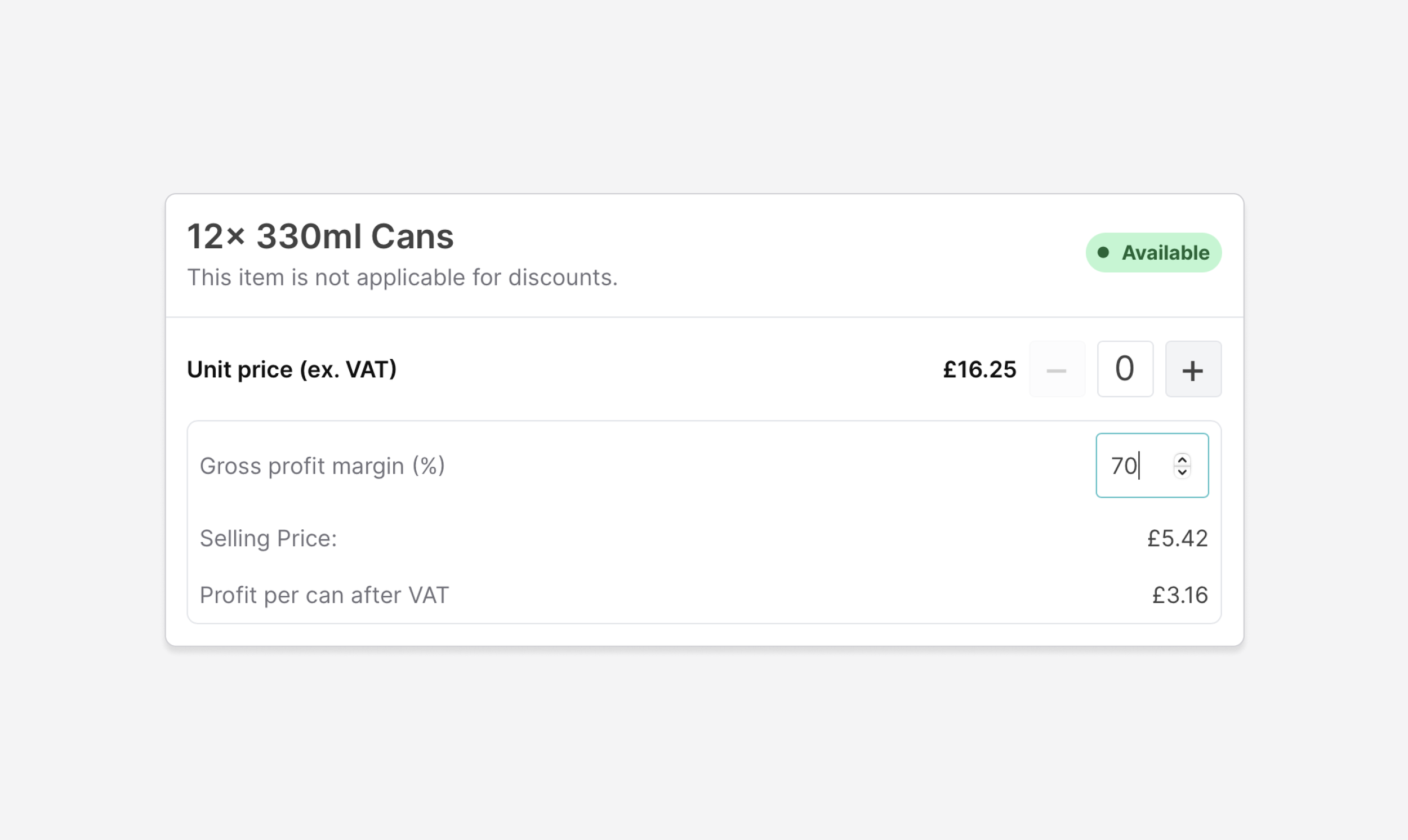Click the 'Profit per can after VAT' label
1408x840 pixels.
coord(324,596)
